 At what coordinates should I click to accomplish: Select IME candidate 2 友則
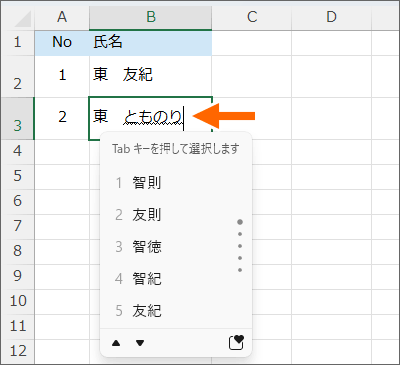(x=176, y=215)
